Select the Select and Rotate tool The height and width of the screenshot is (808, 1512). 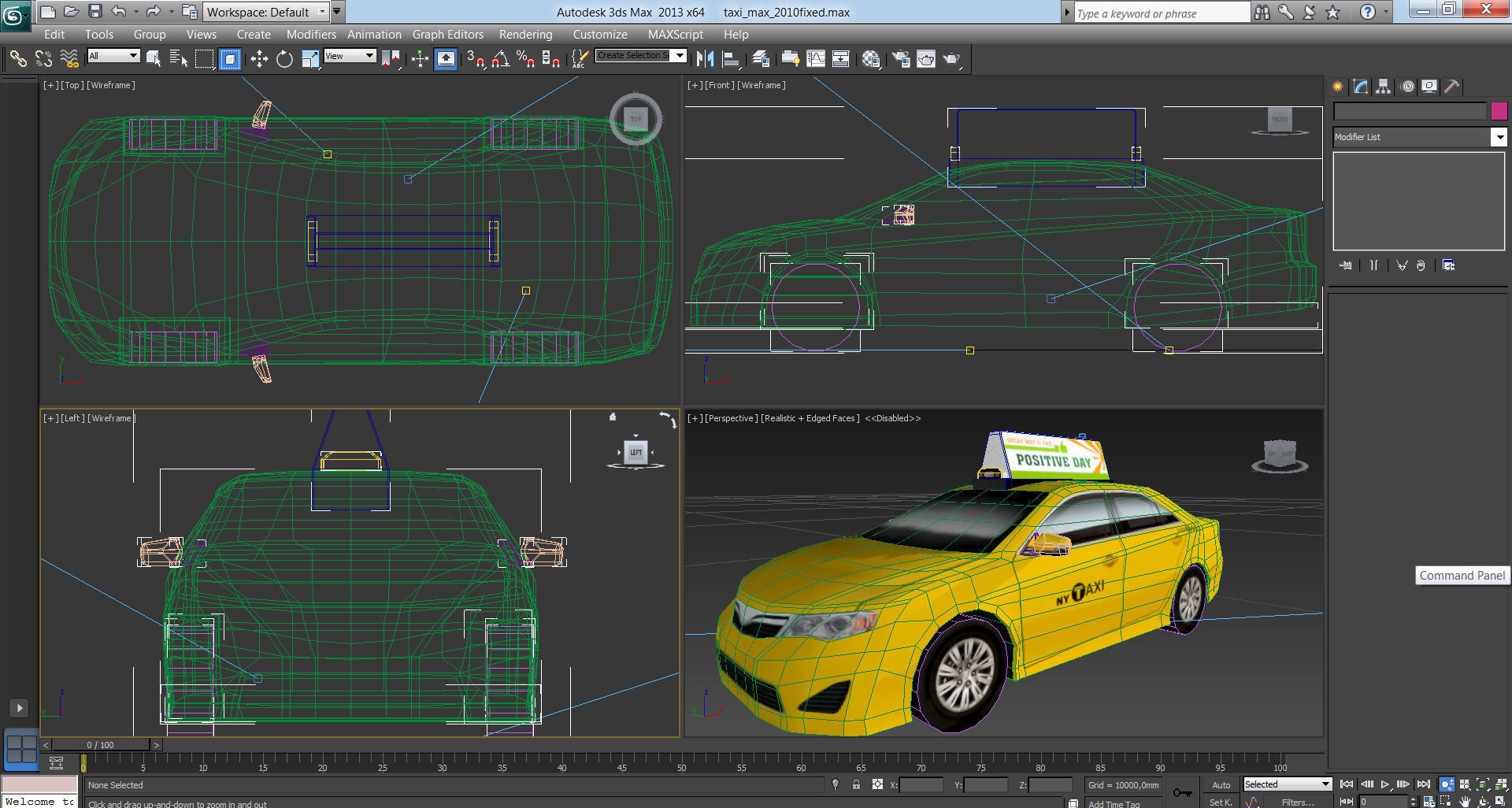pyautogui.click(x=284, y=59)
